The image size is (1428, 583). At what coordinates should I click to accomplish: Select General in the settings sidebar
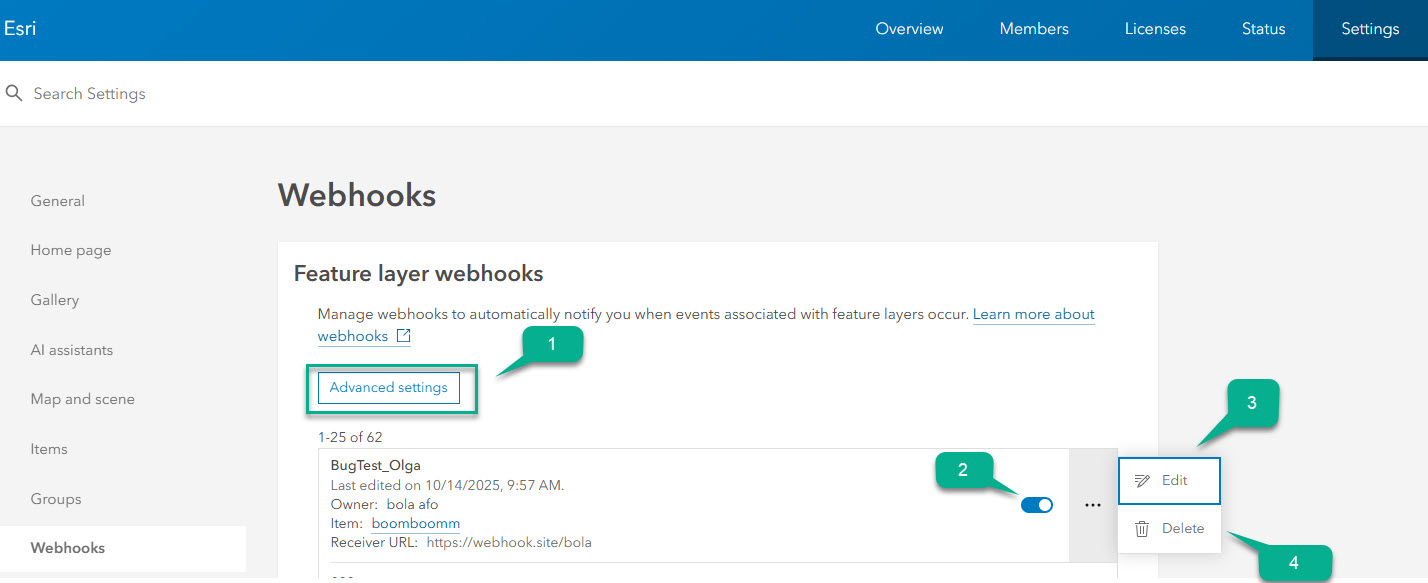pos(57,200)
